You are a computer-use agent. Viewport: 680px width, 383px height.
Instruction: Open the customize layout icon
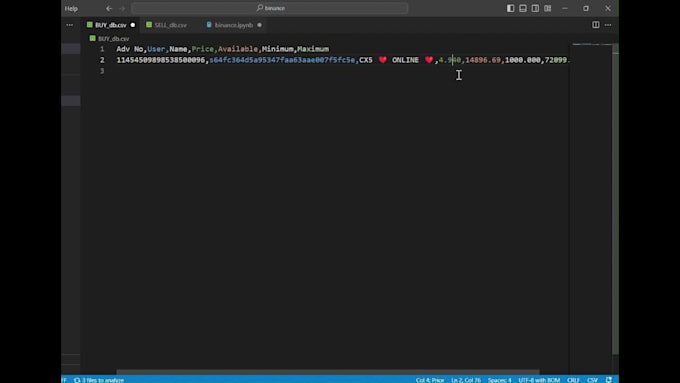coord(548,8)
